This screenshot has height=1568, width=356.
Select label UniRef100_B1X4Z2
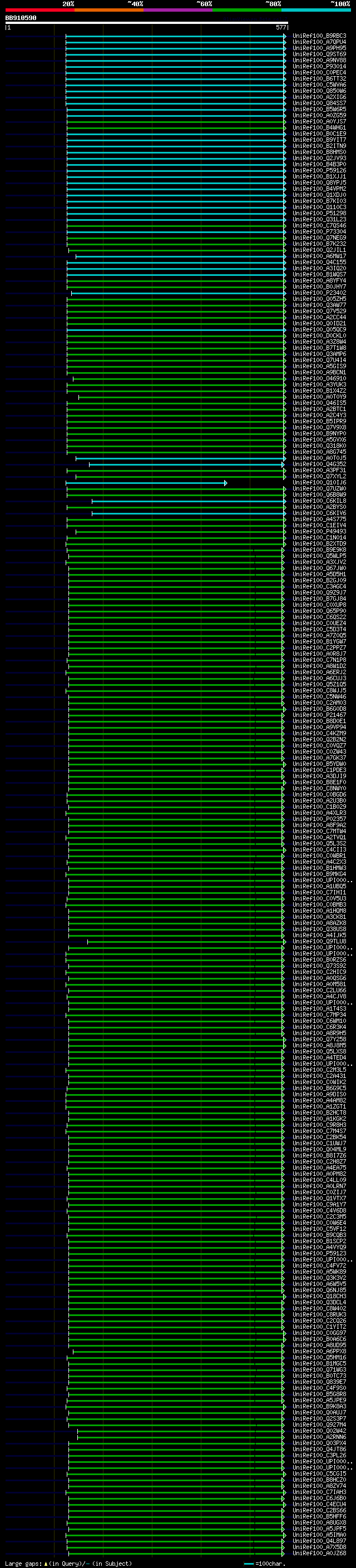pos(319,391)
